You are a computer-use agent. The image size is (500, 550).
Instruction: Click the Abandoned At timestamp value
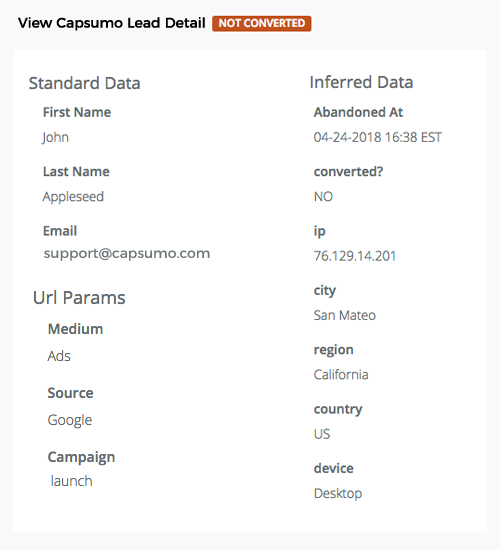[x=378, y=137]
